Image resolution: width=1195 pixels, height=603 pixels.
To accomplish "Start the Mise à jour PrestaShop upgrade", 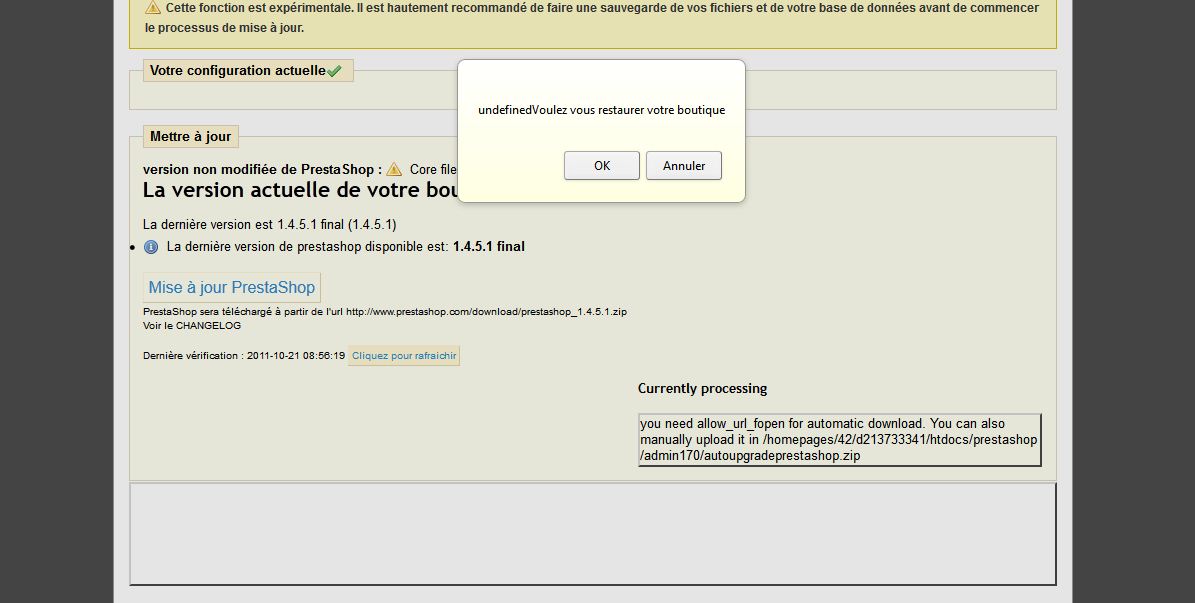I will pyautogui.click(x=232, y=287).
